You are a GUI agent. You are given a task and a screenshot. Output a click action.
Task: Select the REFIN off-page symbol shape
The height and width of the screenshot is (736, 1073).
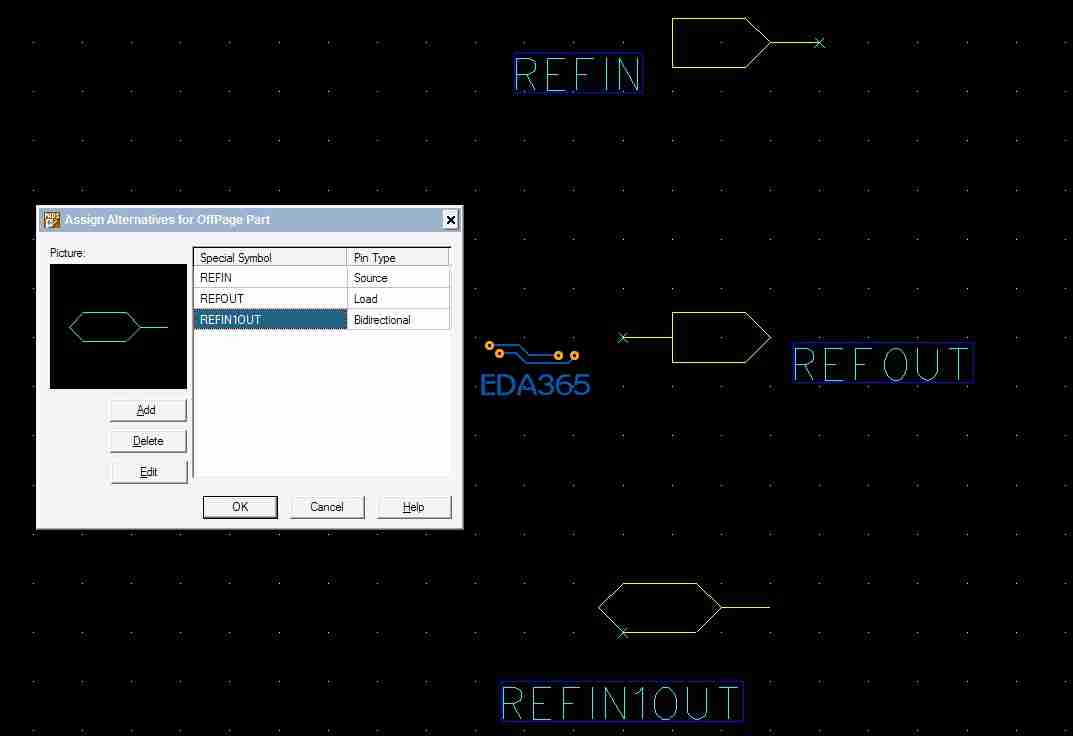point(721,43)
